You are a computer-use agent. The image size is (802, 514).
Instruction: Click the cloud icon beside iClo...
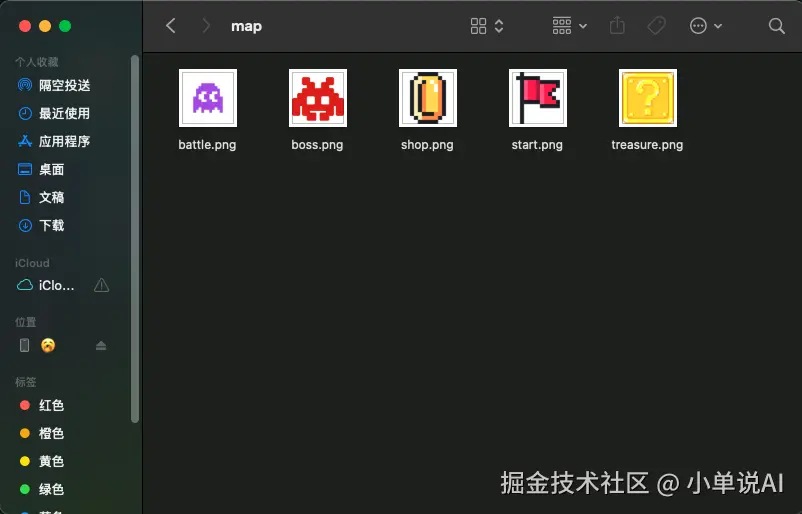pos(25,285)
